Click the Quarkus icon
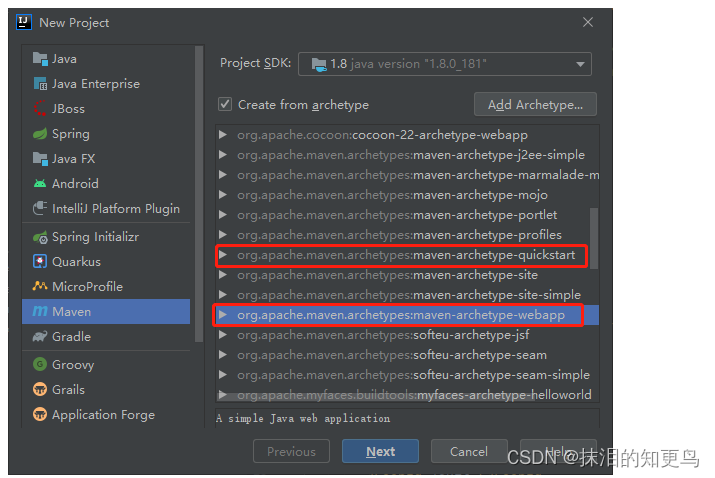The image size is (715, 478). [40, 261]
